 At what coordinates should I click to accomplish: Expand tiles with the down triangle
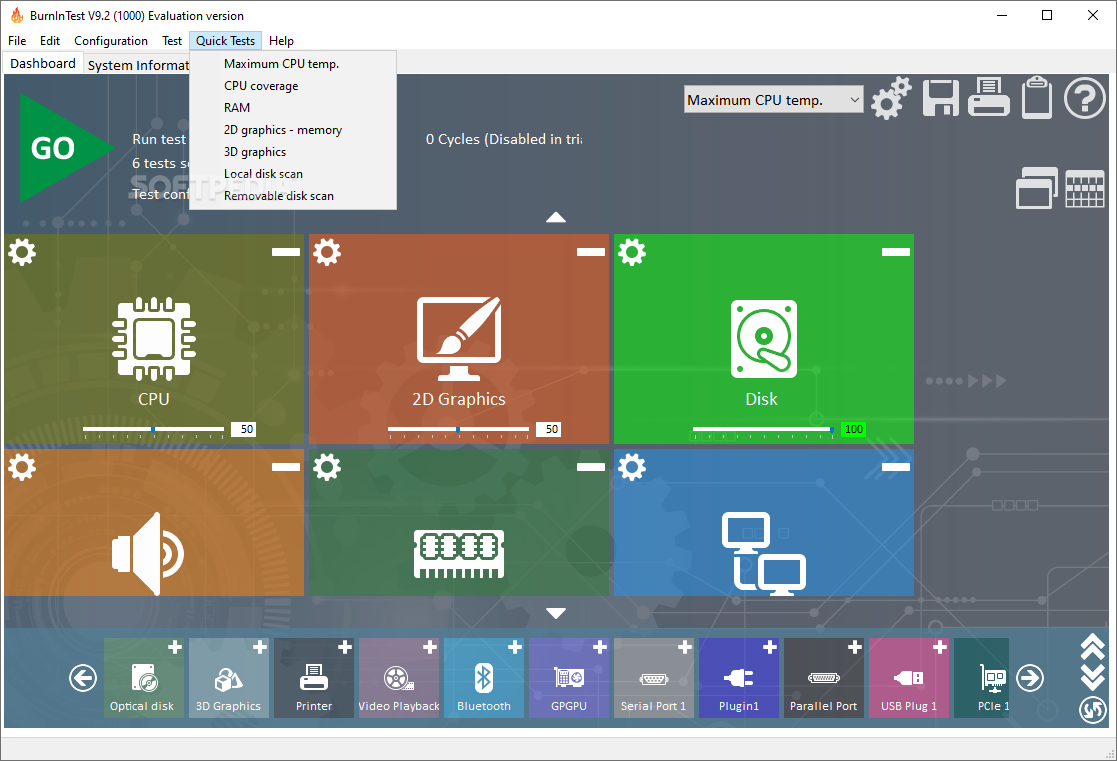pos(556,613)
